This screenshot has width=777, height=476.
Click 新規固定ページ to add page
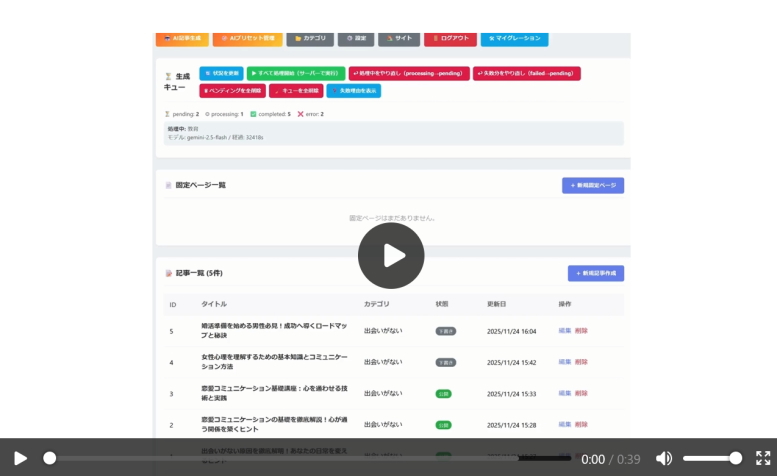593,185
